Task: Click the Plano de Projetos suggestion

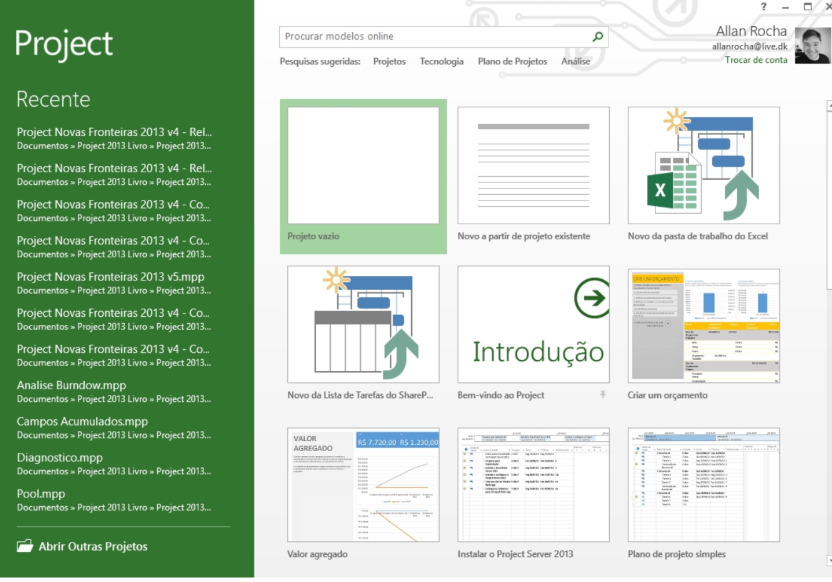Action: coord(512,62)
